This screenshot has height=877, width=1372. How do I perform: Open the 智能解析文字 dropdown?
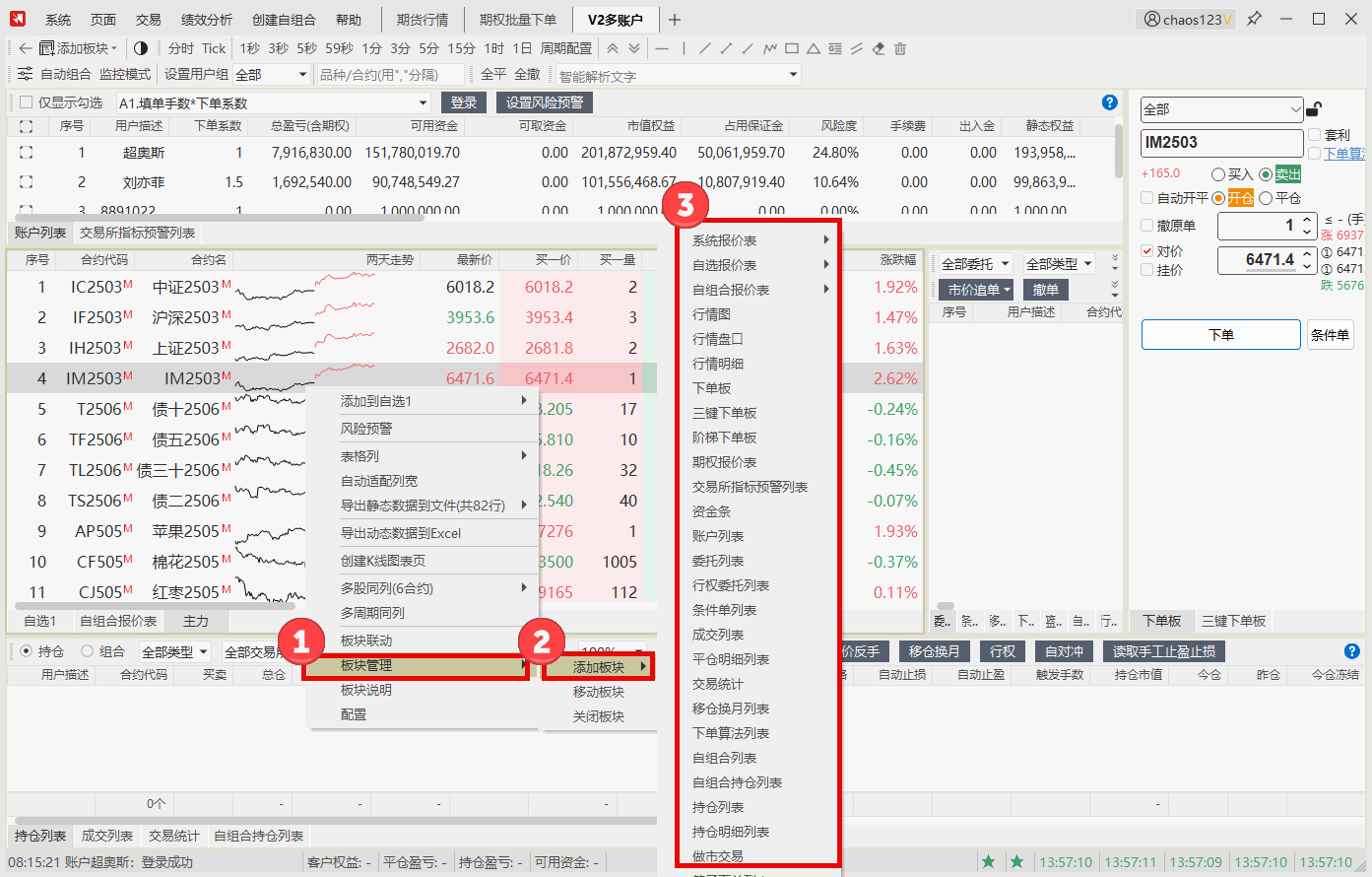(678, 75)
